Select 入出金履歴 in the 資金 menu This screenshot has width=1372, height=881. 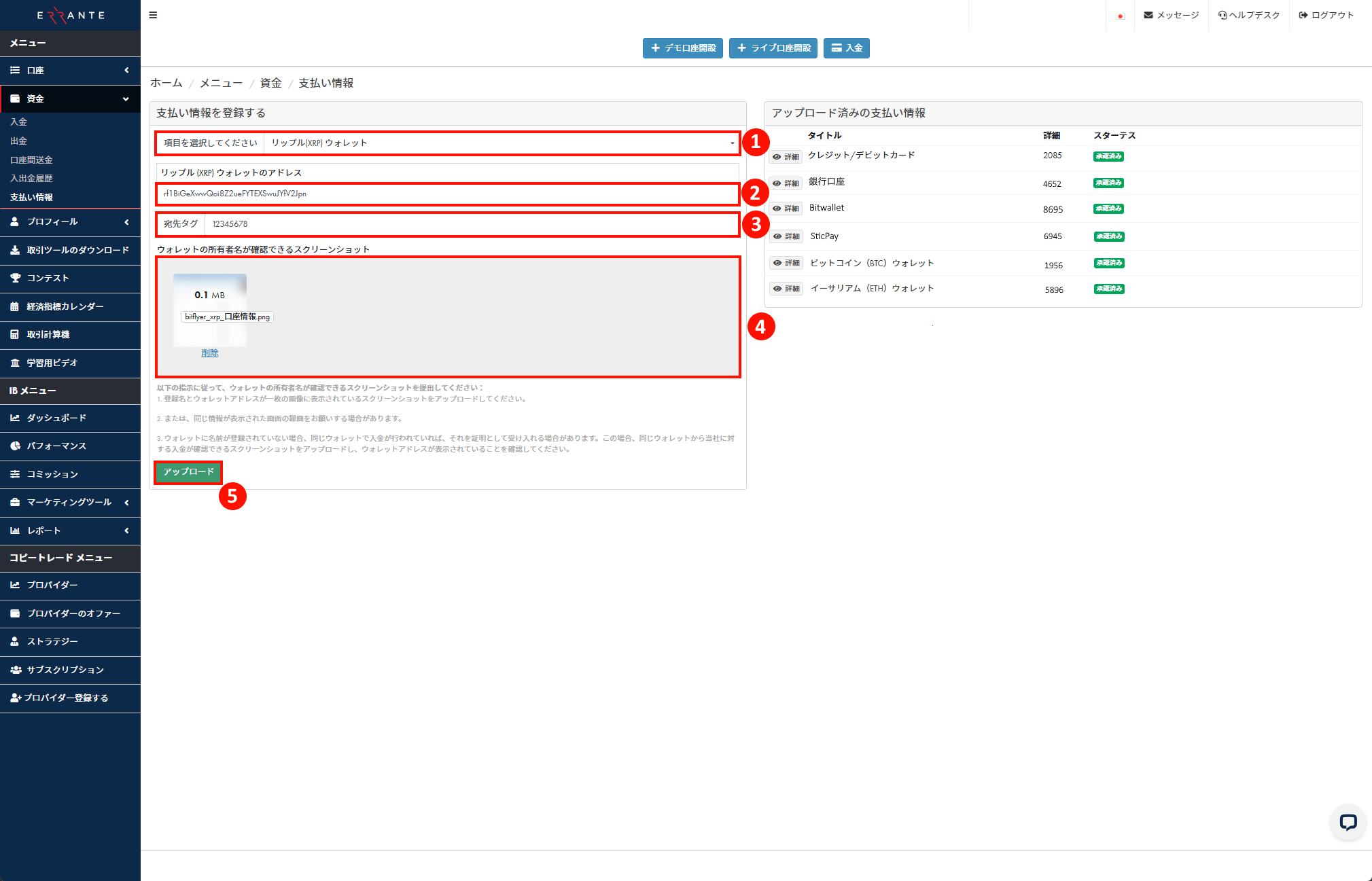(x=31, y=178)
